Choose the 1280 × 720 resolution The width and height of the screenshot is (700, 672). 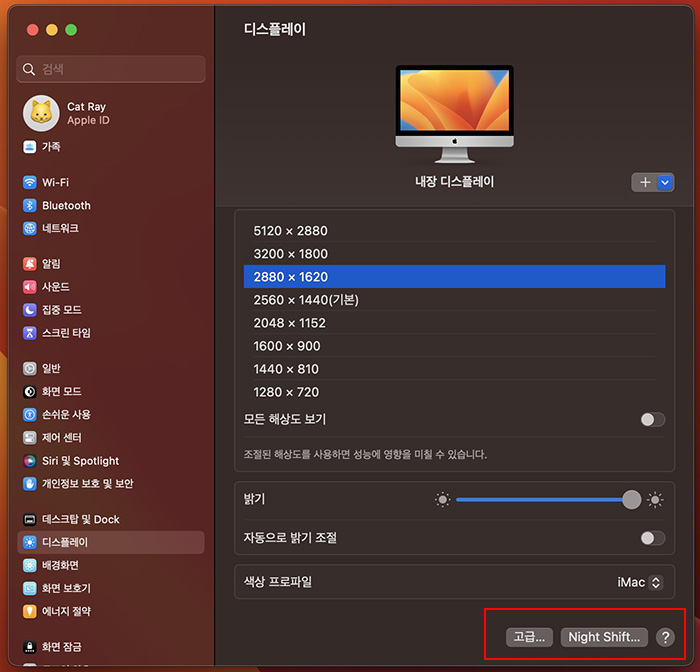pyautogui.click(x=454, y=392)
